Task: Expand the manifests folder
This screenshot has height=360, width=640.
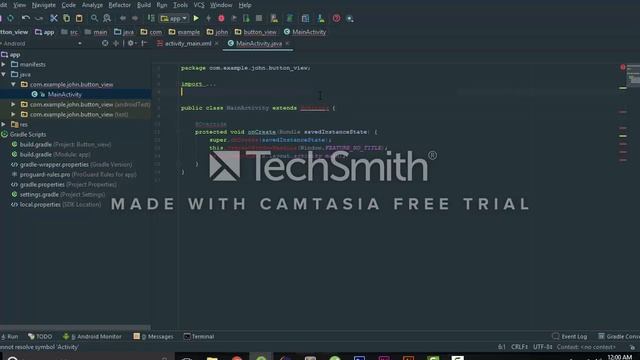Action: 4,64
